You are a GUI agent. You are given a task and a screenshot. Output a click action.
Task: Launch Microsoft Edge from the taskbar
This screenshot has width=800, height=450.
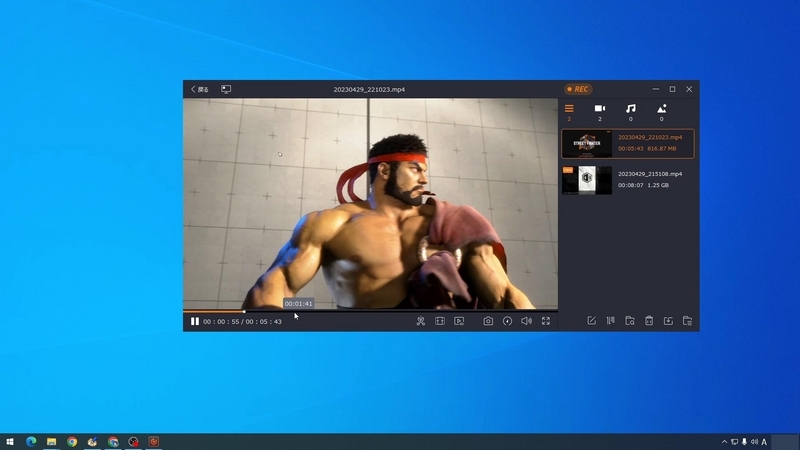[31, 442]
